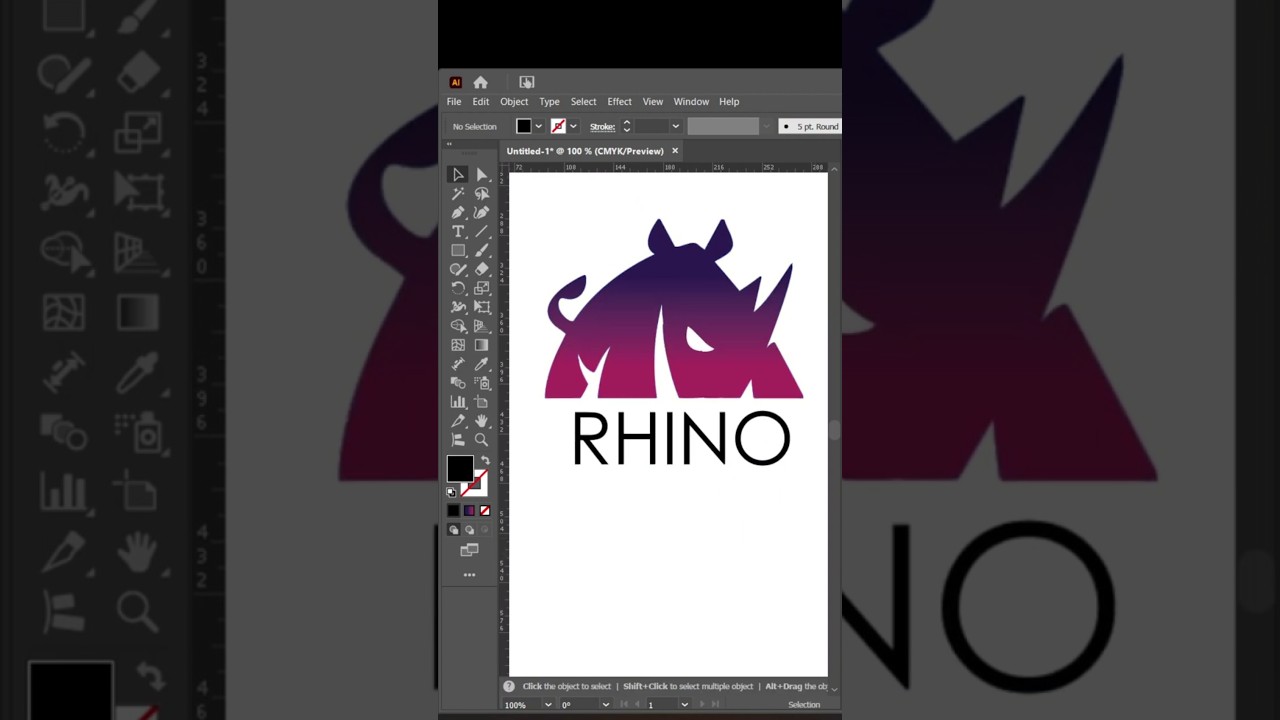The image size is (1280, 720).
Task: Reset to default fill and stroke
Action: pos(451,492)
